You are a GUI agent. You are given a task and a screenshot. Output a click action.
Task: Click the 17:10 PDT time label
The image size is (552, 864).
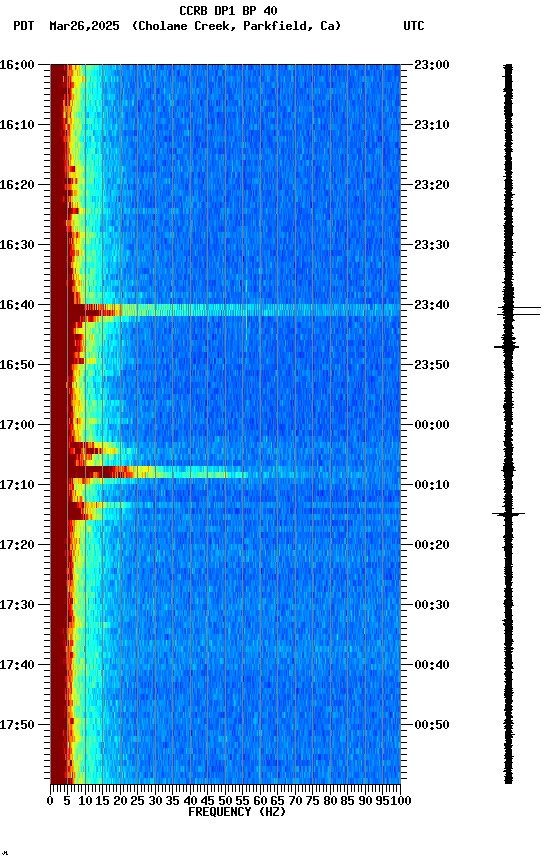tap(17, 485)
